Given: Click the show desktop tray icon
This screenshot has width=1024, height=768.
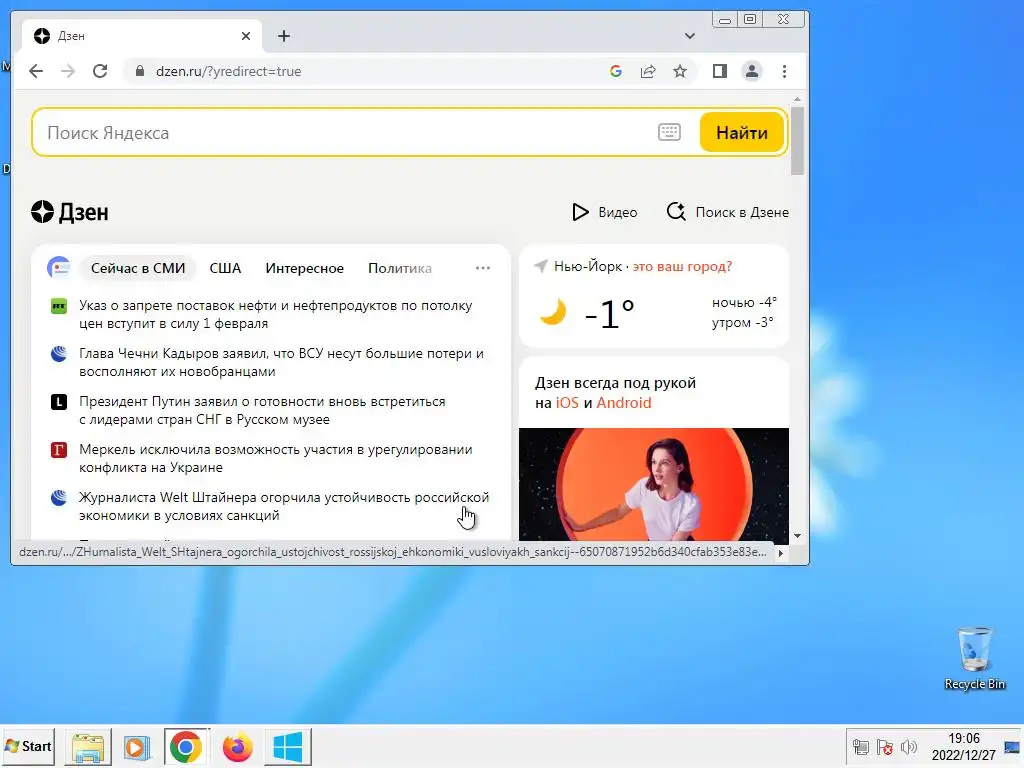Looking at the screenshot, I should [x=1012, y=747].
